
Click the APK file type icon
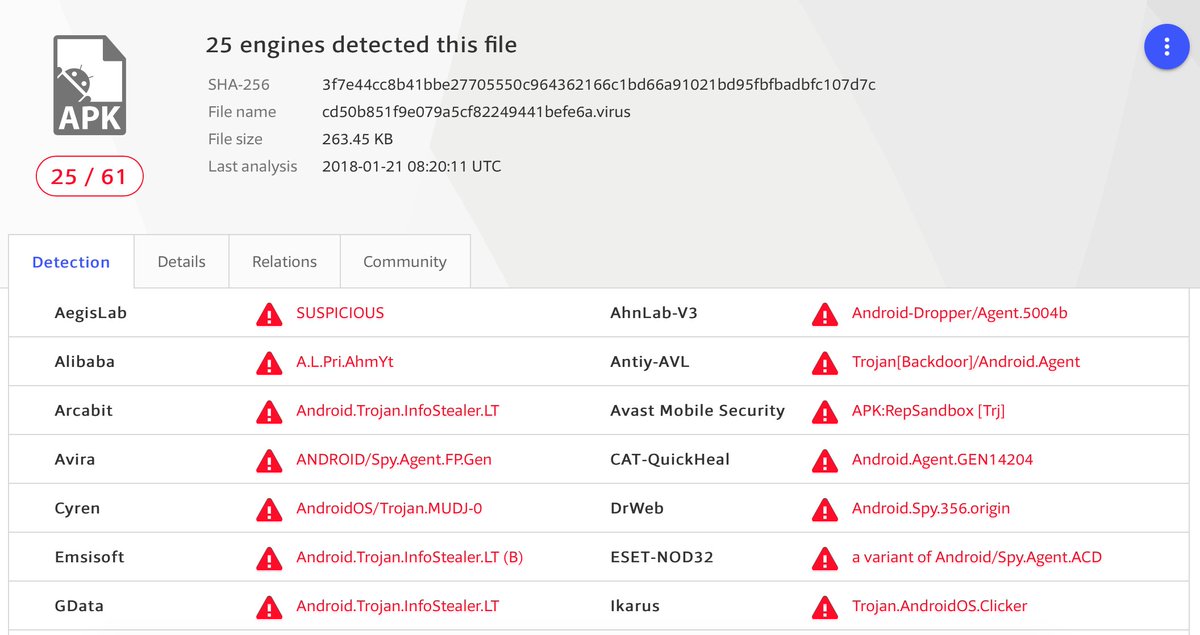click(90, 85)
